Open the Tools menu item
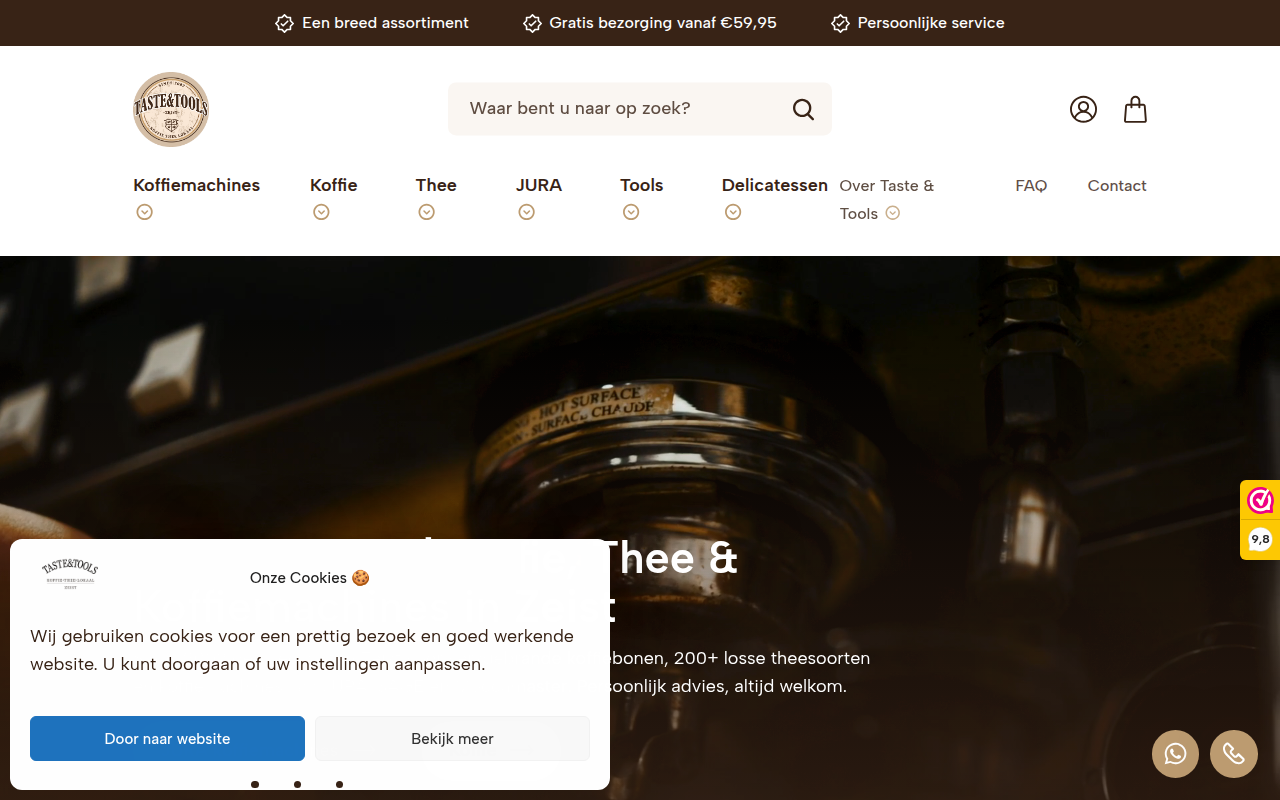 642,185
